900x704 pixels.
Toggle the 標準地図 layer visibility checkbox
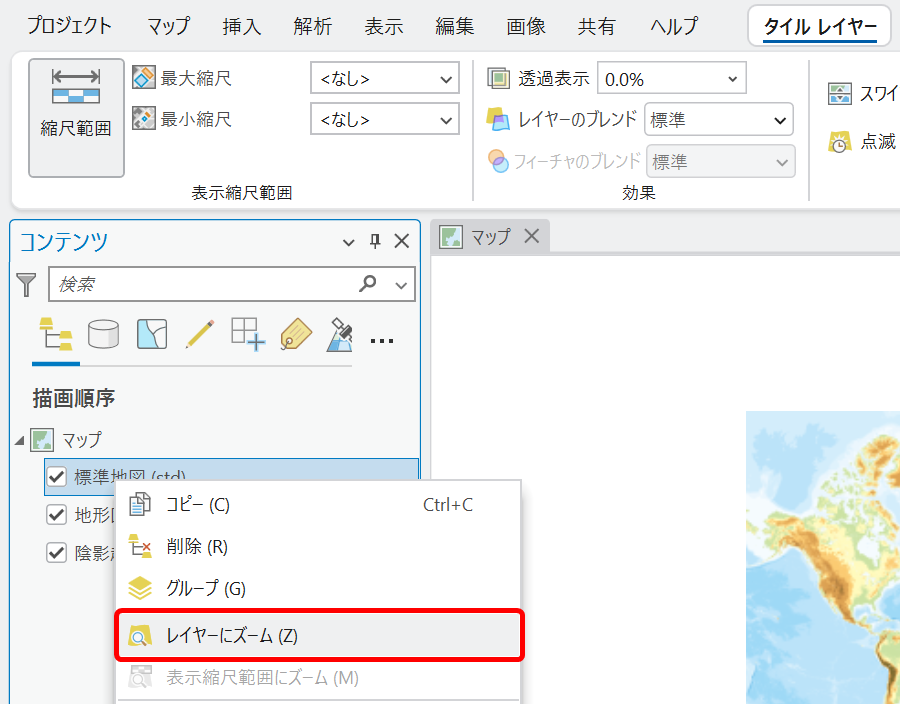[57, 477]
